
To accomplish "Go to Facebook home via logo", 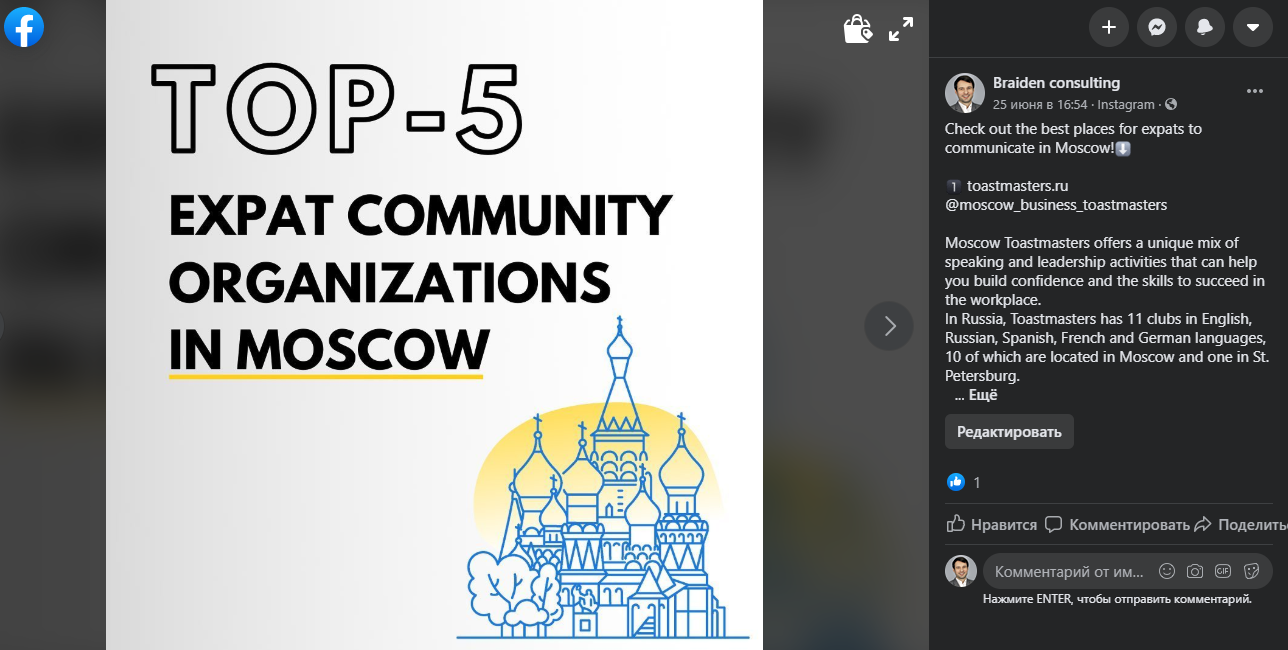I will pos(24,27).
